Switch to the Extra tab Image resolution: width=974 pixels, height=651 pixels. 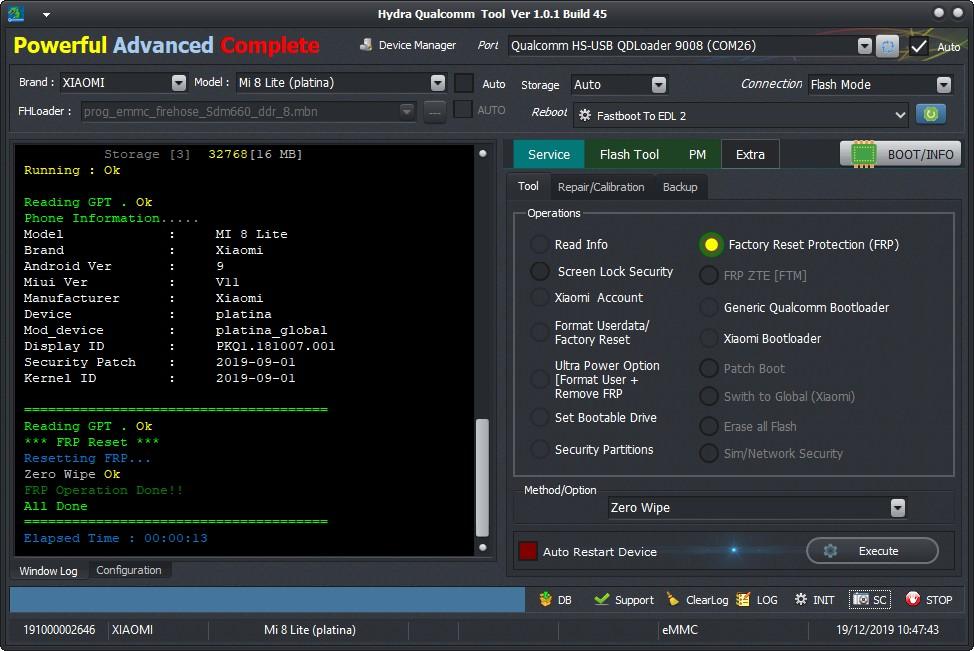pos(750,155)
